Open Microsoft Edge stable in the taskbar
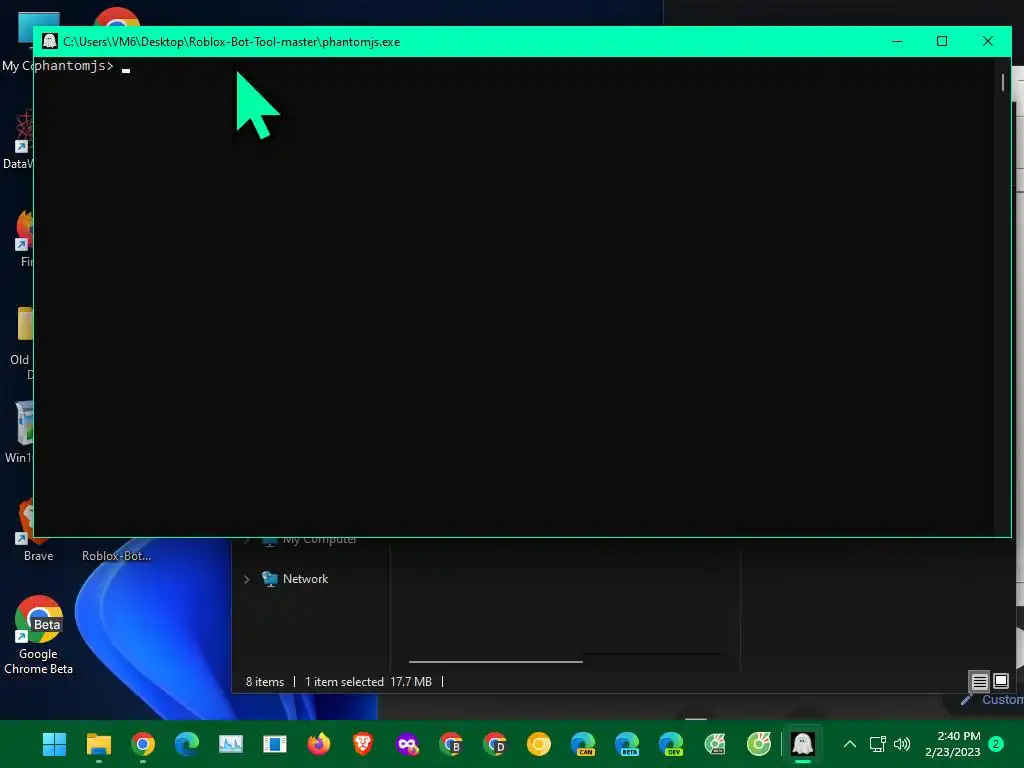The width and height of the screenshot is (1024, 768). click(187, 744)
